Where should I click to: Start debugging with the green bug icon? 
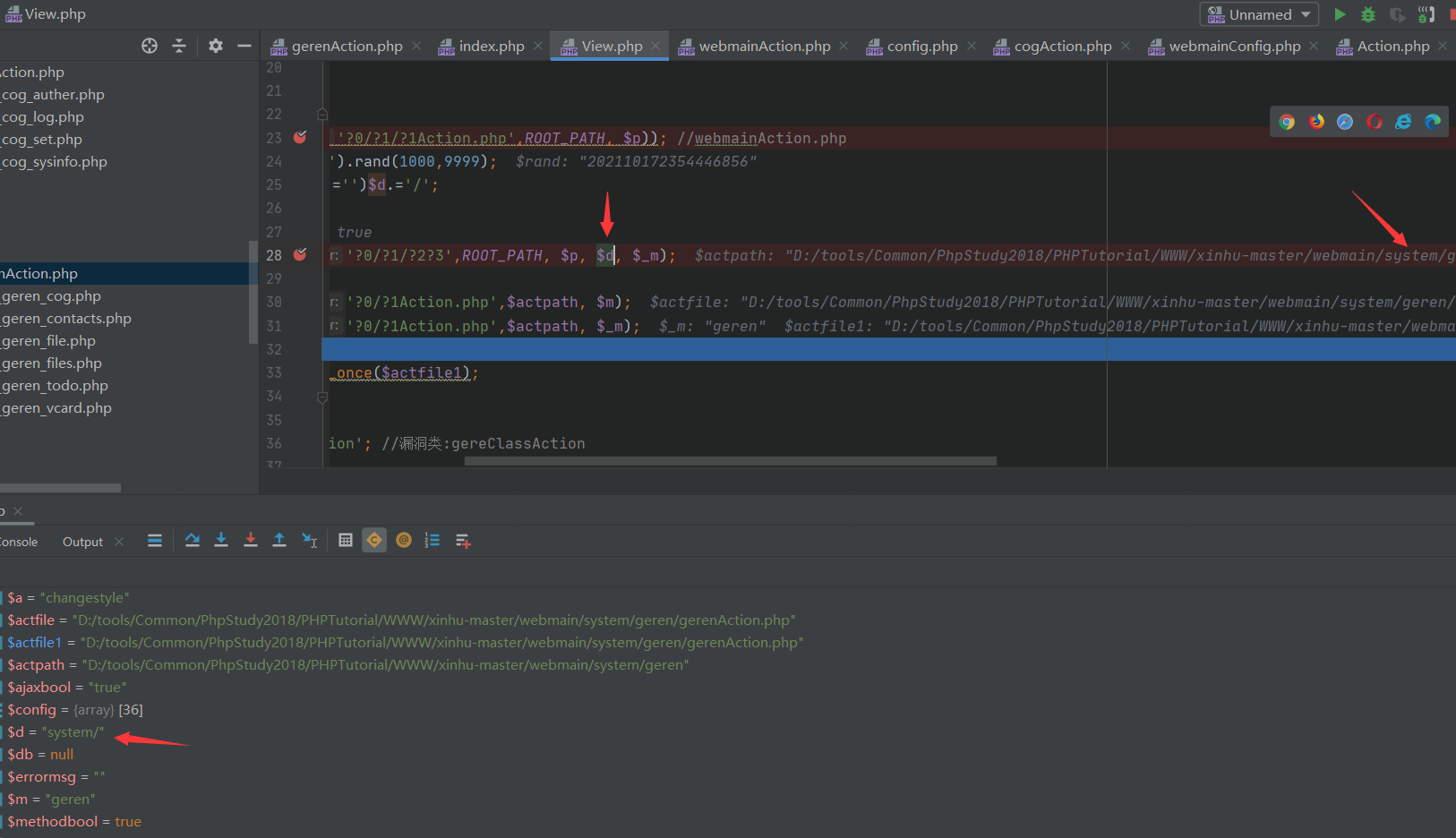[x=1368, y=14]
